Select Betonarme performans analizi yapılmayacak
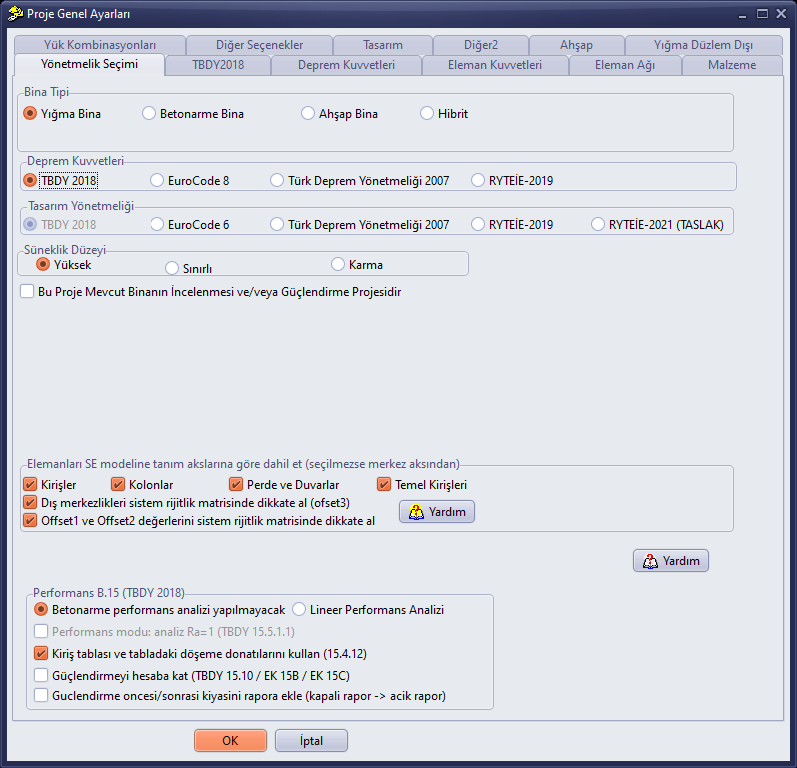Image resolution: width=797 pixels, height=768 pixels. [x=160, y=609]
